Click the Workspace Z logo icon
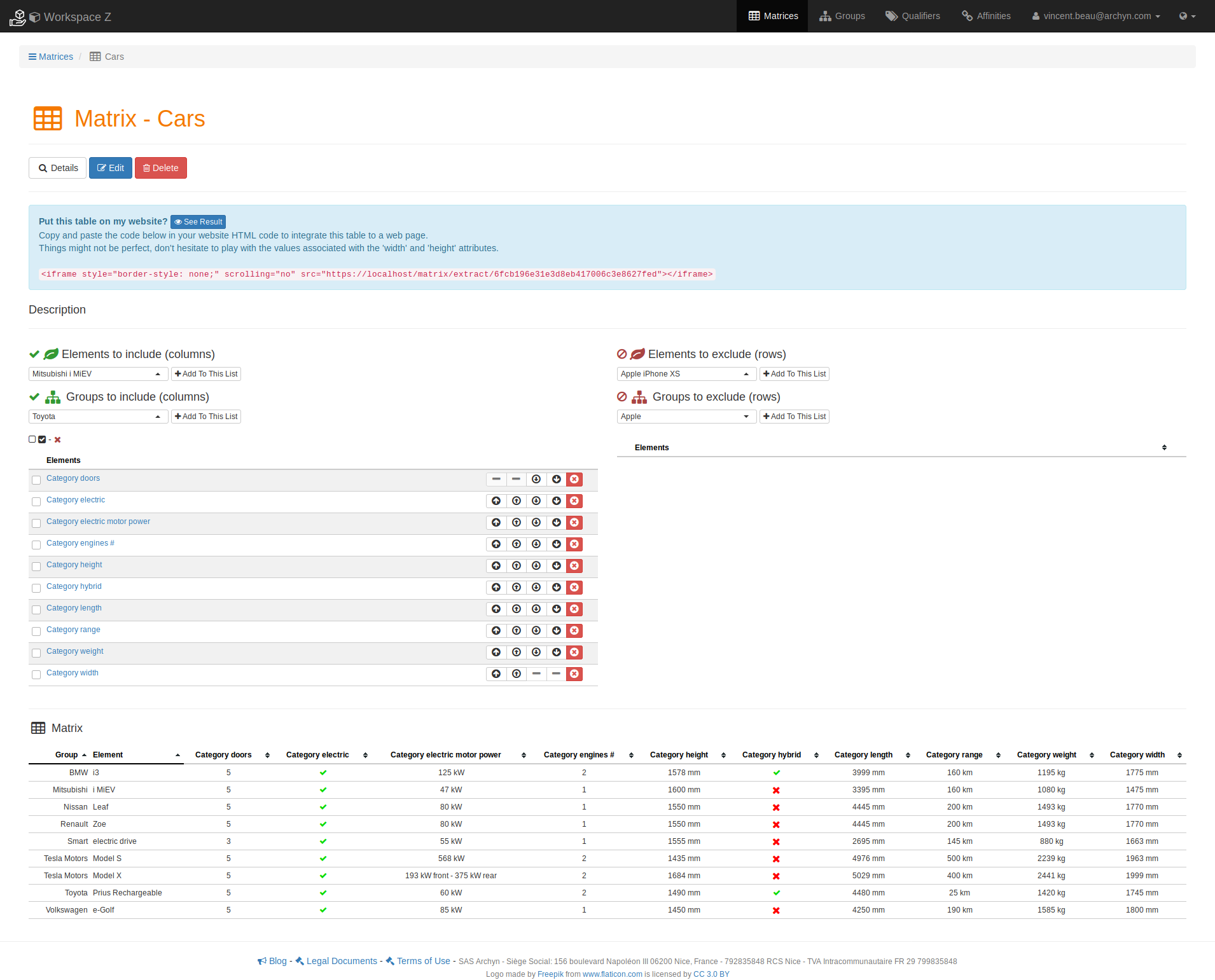Screen dimensions: 1215x980 pos(18,17)
